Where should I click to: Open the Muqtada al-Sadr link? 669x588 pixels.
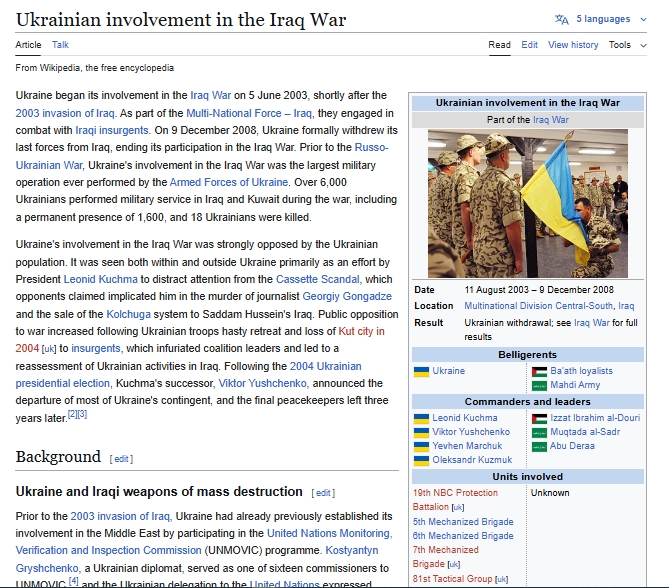585,432
